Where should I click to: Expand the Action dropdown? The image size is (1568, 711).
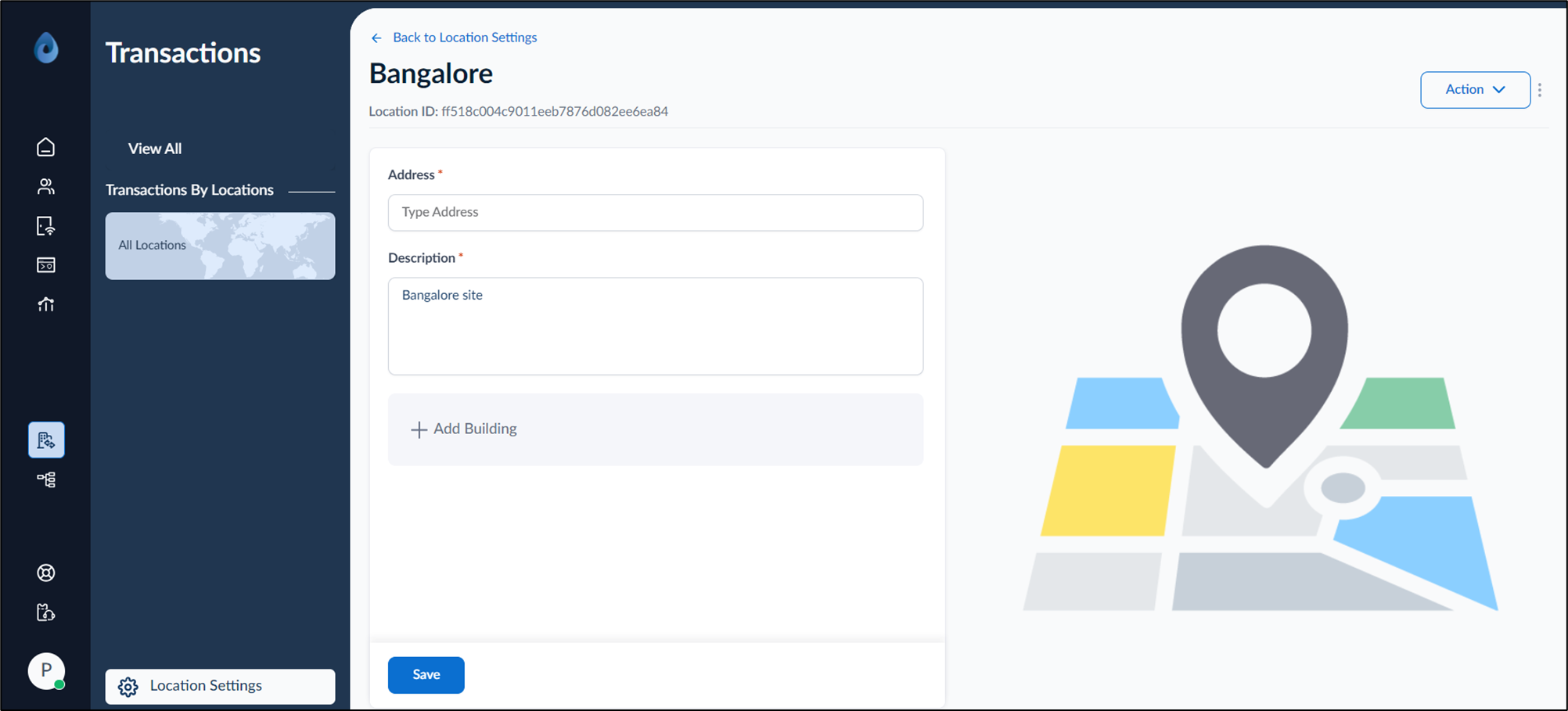pos(1475,90)
